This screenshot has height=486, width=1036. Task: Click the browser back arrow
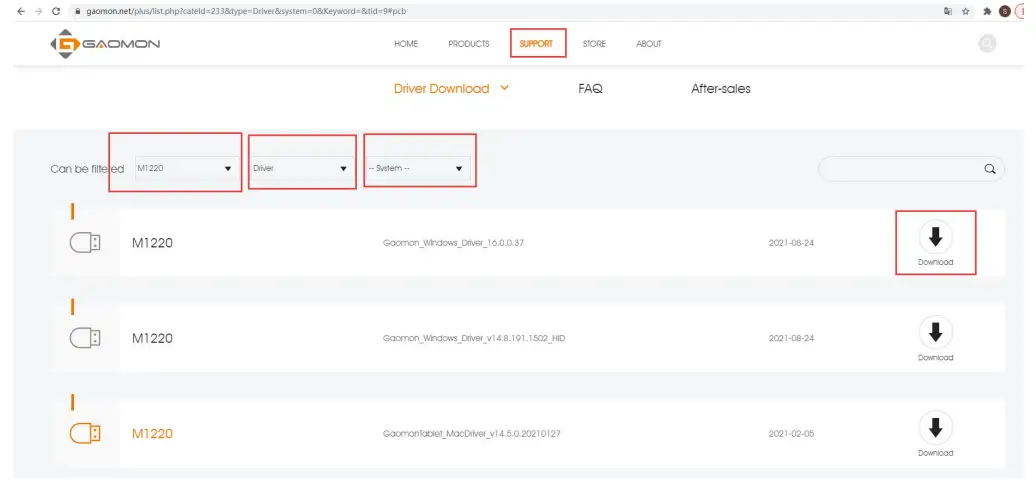(x=21, y=11)
